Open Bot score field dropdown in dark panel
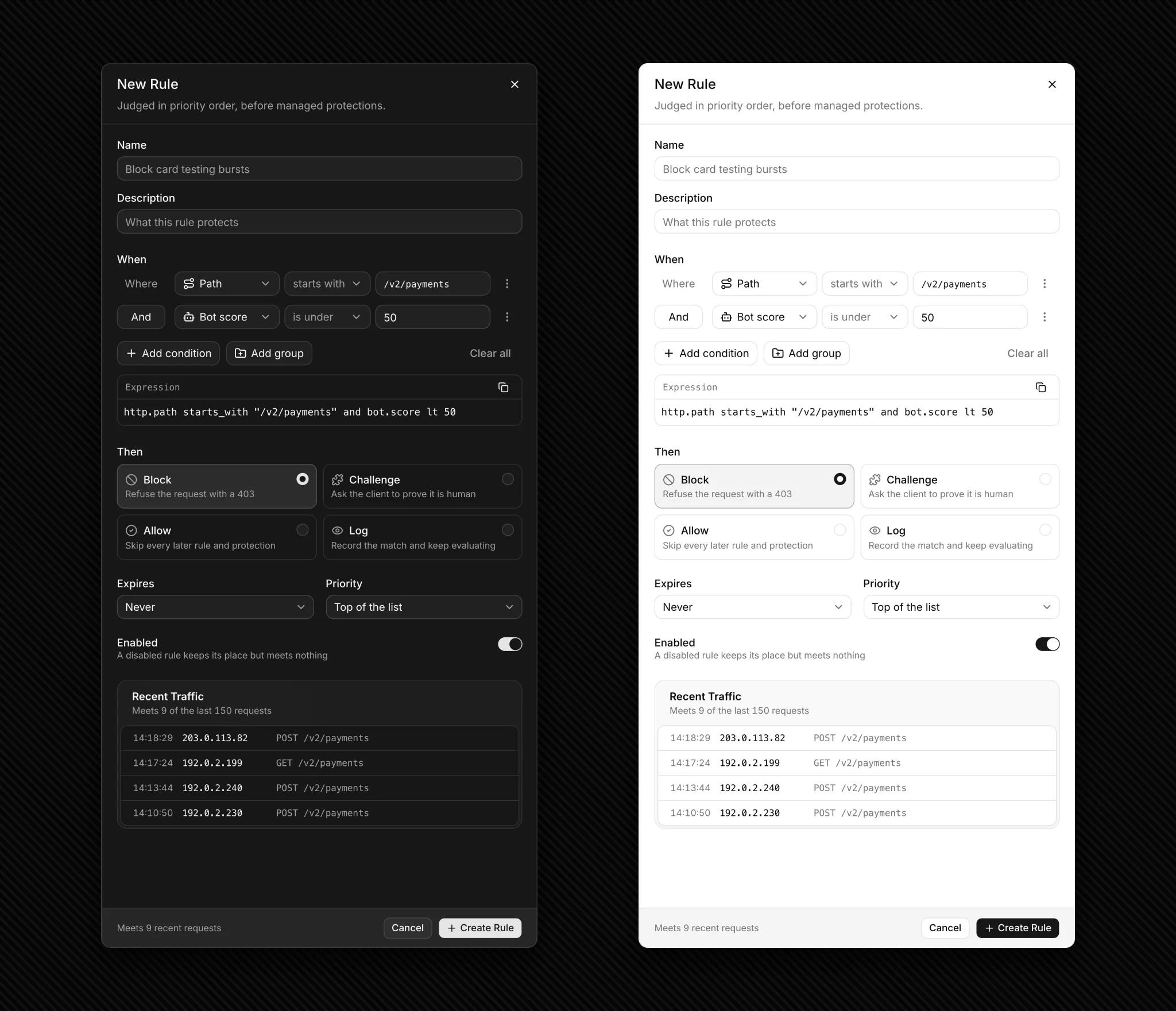1176x1011 pixels. coord(227,317)
